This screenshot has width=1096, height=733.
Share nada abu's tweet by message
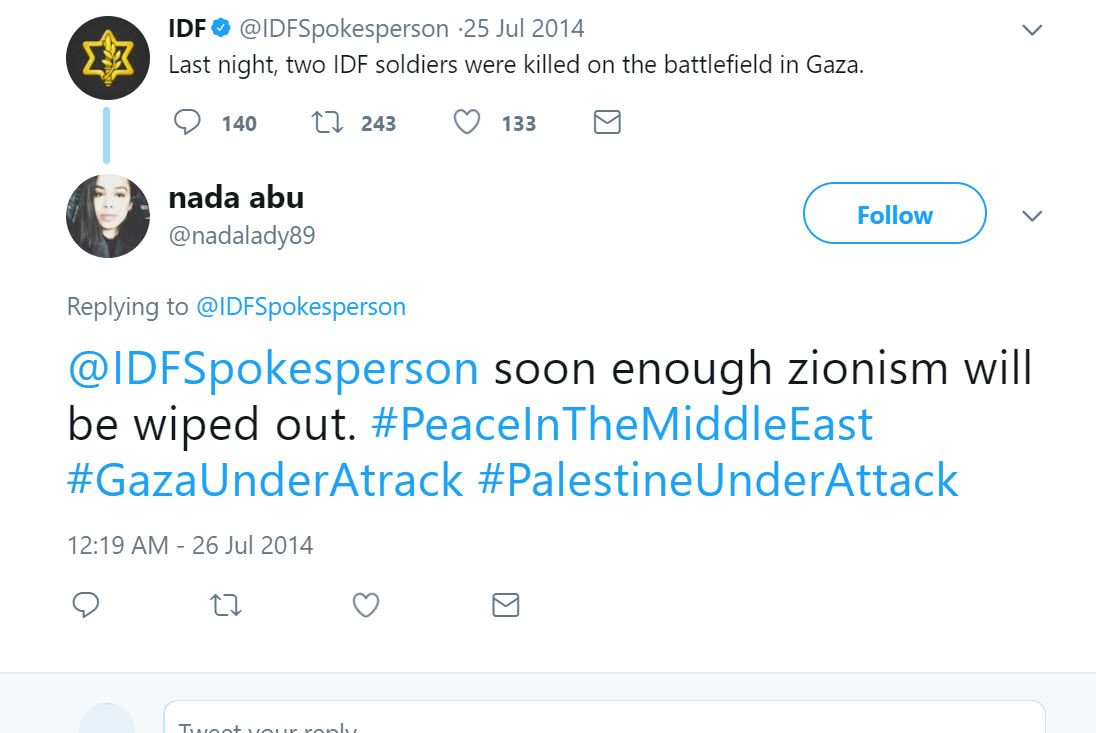click(x=506, y=605)
